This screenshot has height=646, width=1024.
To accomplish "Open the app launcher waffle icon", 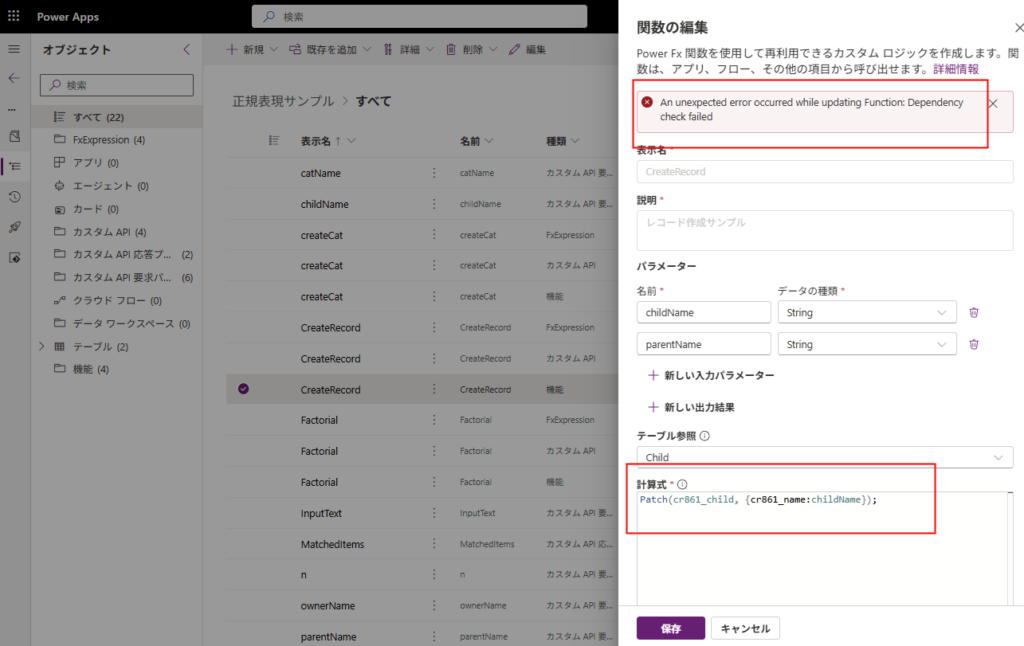I will [14, 17].
